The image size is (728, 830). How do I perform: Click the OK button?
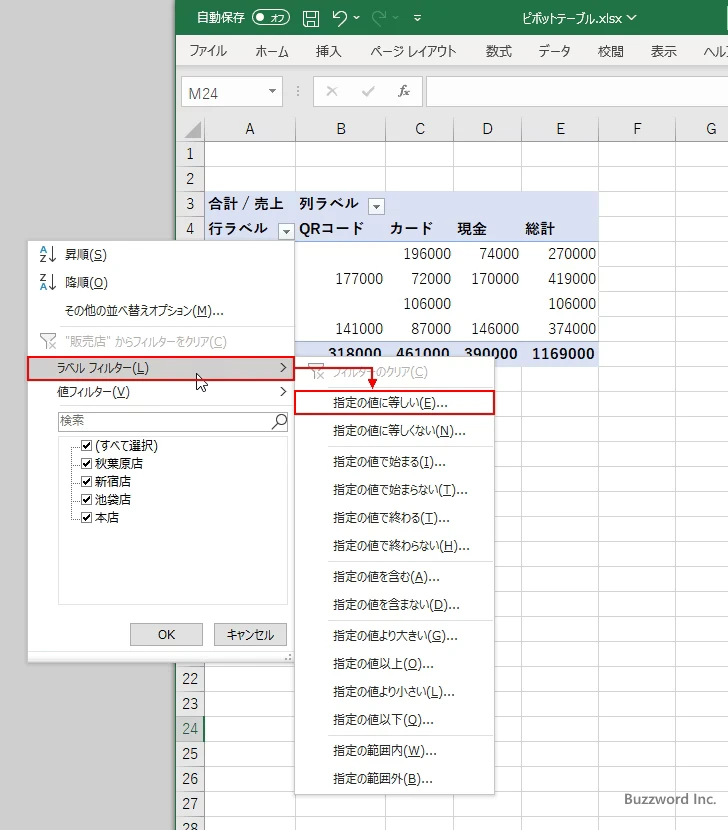166,634
